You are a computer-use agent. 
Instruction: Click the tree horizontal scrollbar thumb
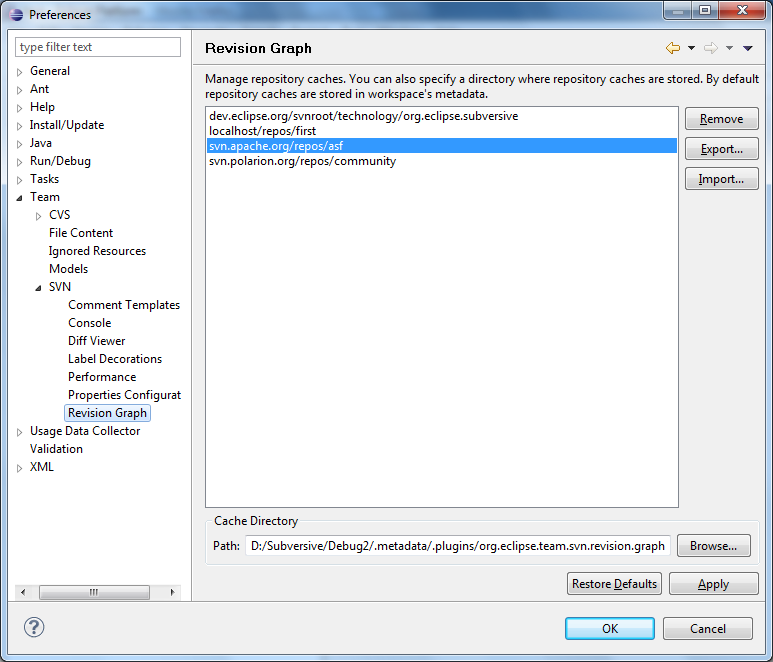(94, 592)
